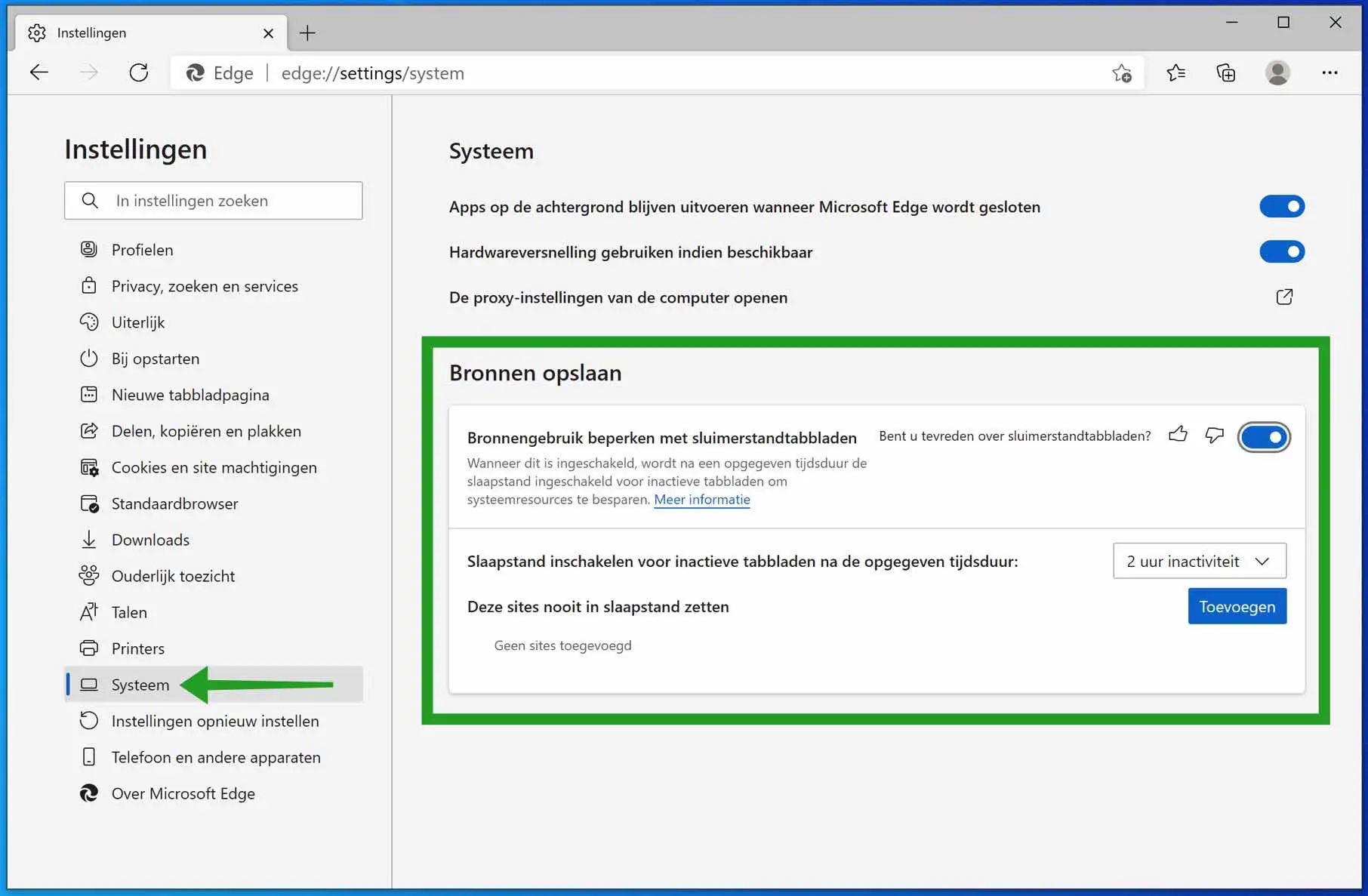Click the Standaardbrowser icon
The image size is (1368, 896).
point(89,503)
